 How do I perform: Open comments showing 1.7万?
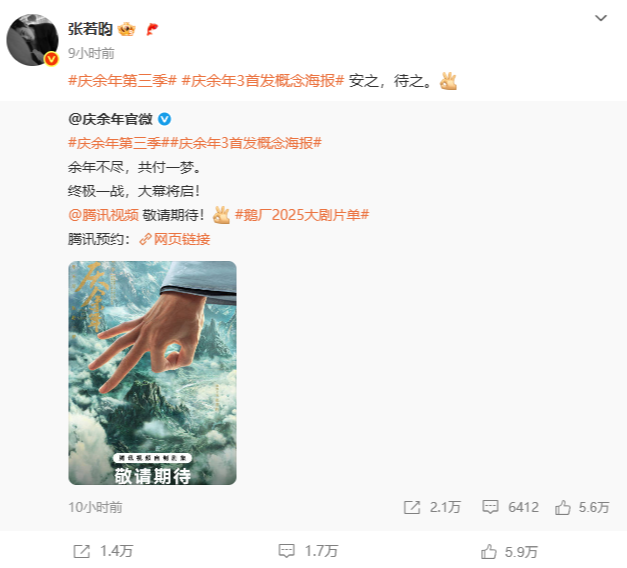pyautogui.click(x=308, y=551)
